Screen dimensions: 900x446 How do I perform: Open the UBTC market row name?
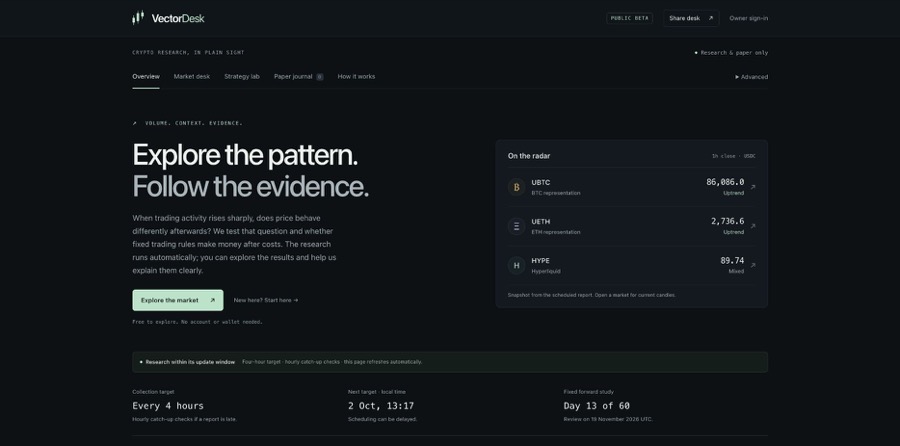coord(541,183)
